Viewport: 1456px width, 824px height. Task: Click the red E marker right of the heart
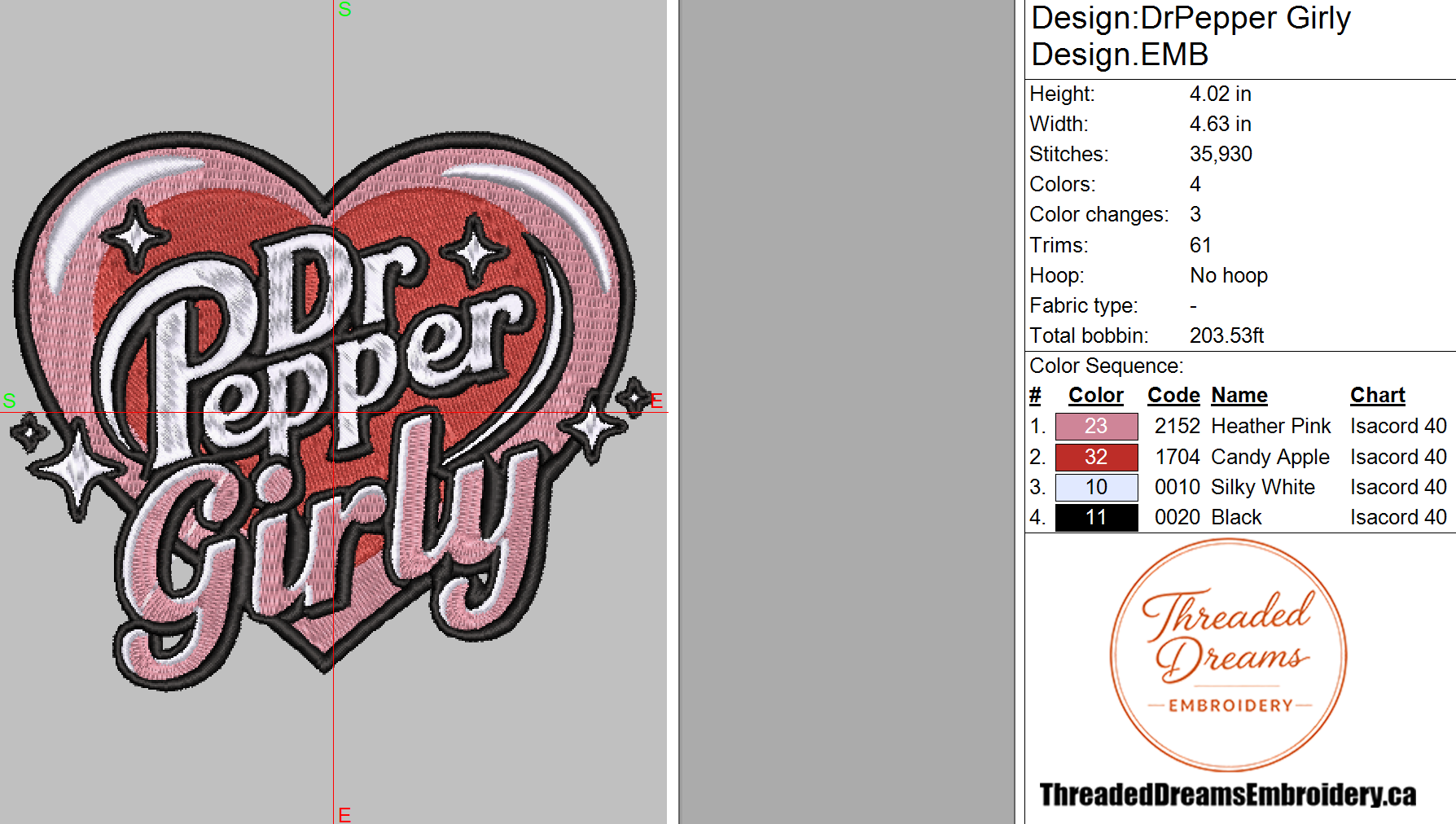[x=656, y=401]
